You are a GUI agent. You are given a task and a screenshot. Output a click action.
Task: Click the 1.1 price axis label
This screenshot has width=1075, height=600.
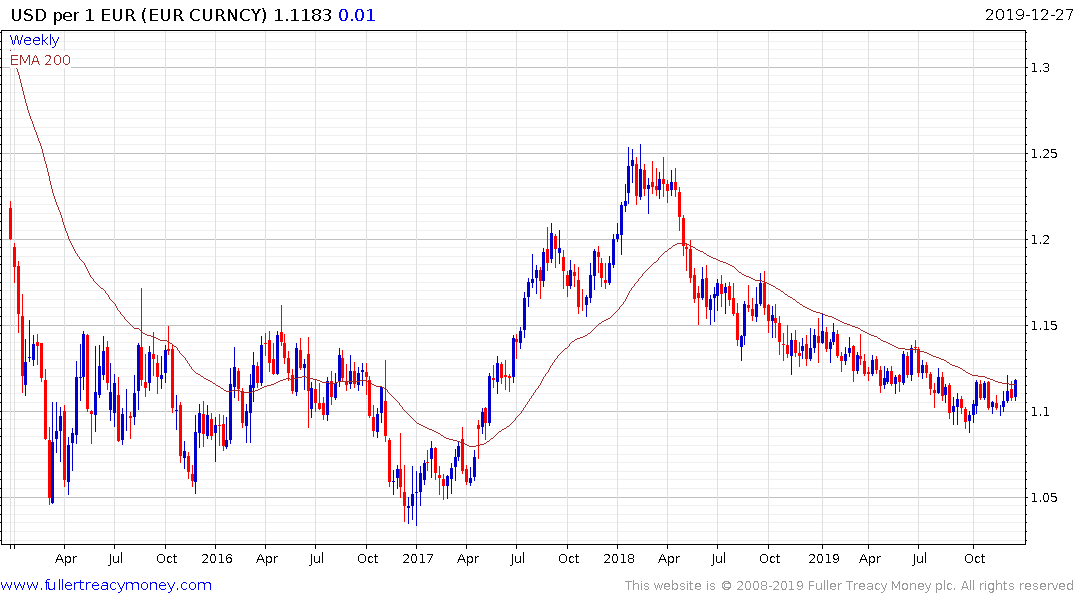click(1040, 411)
